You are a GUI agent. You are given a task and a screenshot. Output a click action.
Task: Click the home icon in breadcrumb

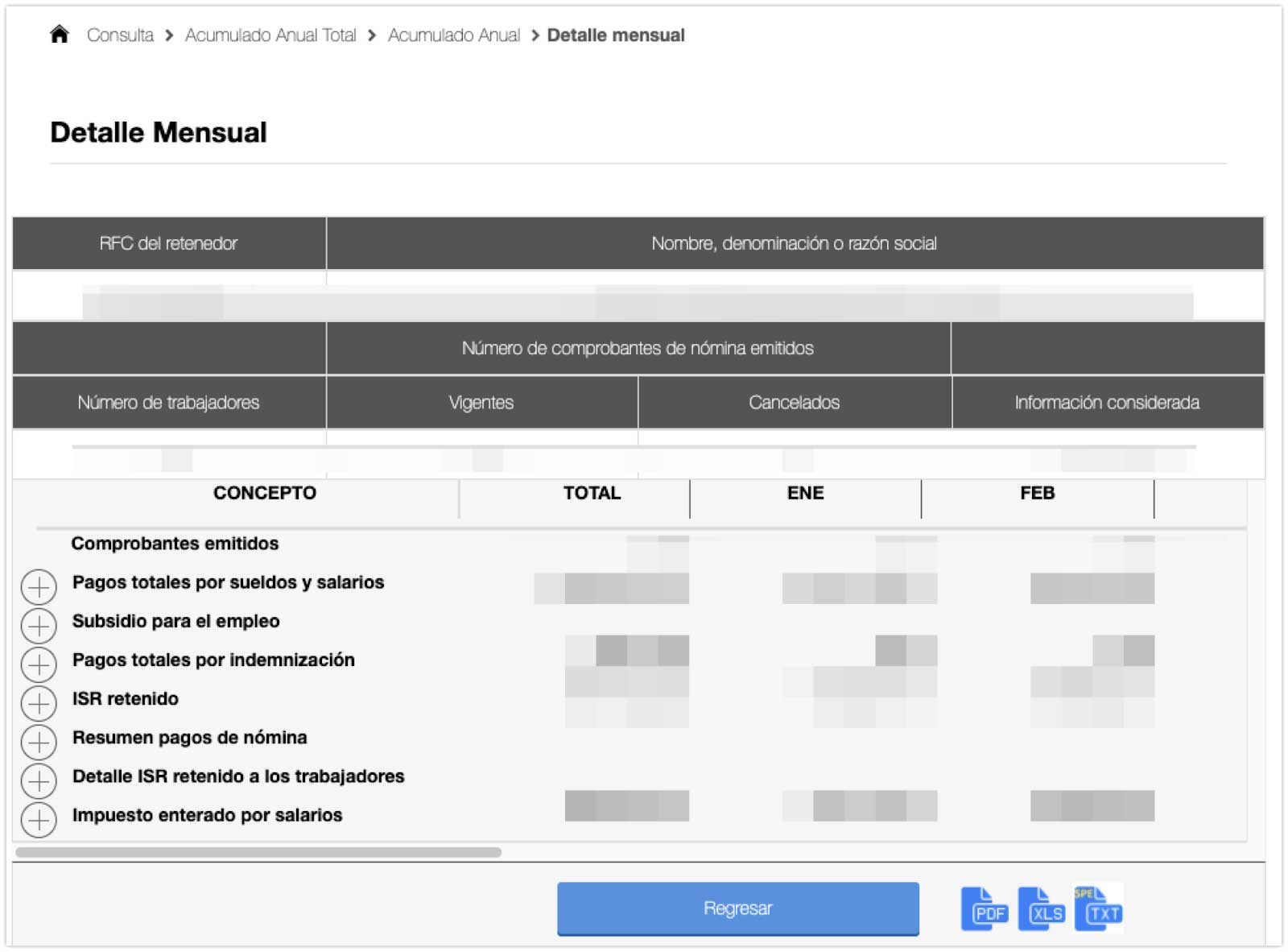pos(59,35)
